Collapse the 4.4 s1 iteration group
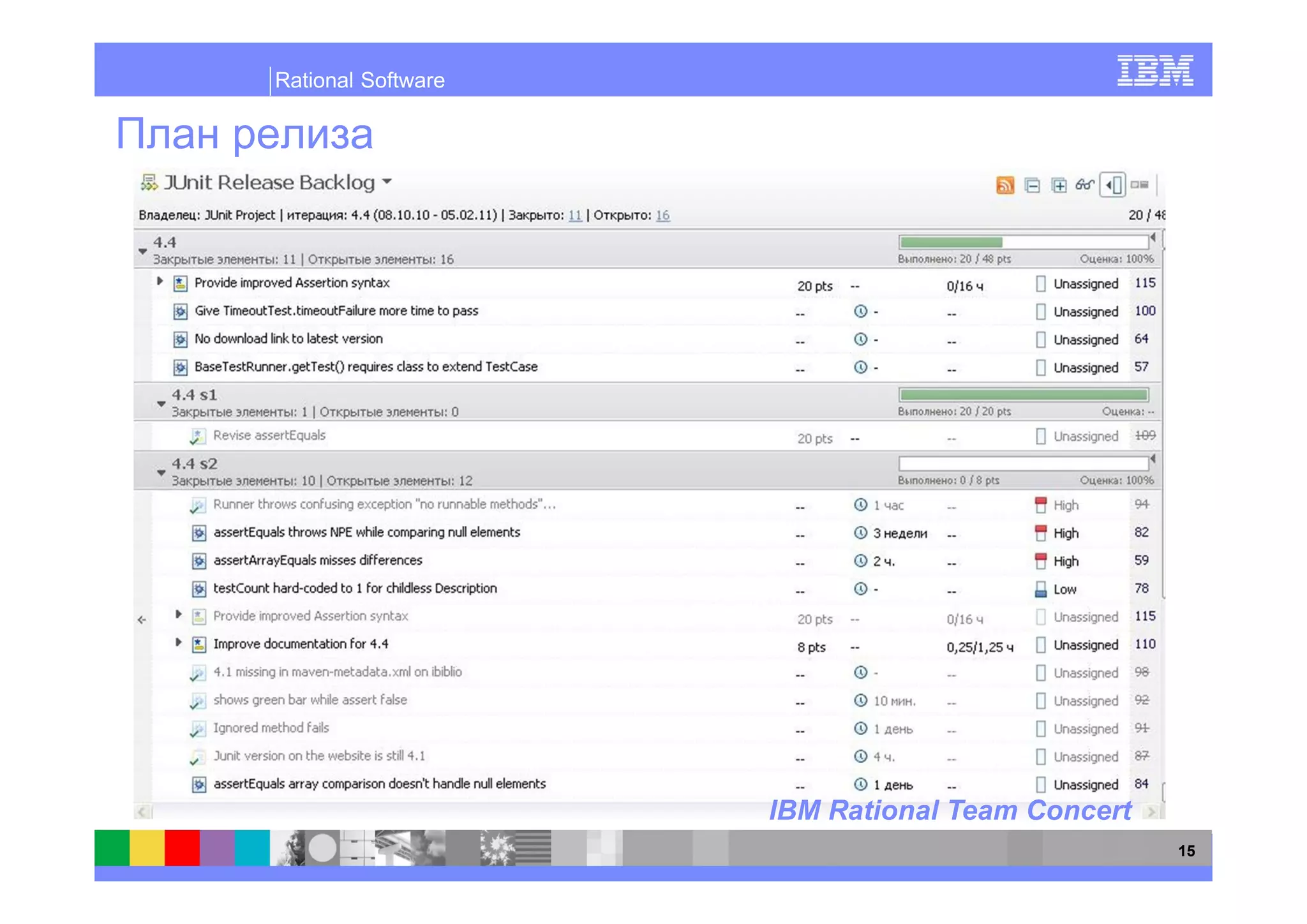The width and height of the screenshot is (1307, 924). click(x=161, y=403)
